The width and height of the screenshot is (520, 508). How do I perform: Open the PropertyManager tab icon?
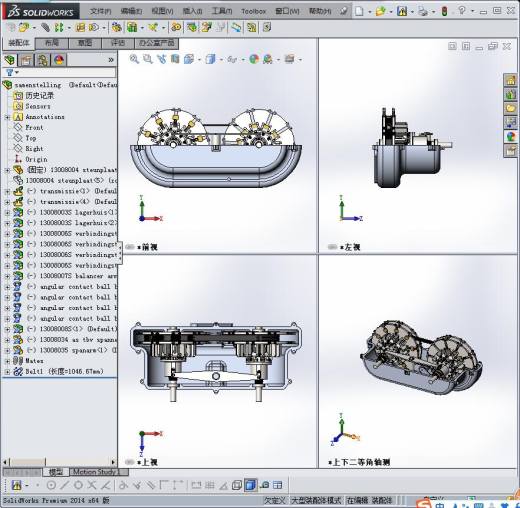tap(26, 60)
